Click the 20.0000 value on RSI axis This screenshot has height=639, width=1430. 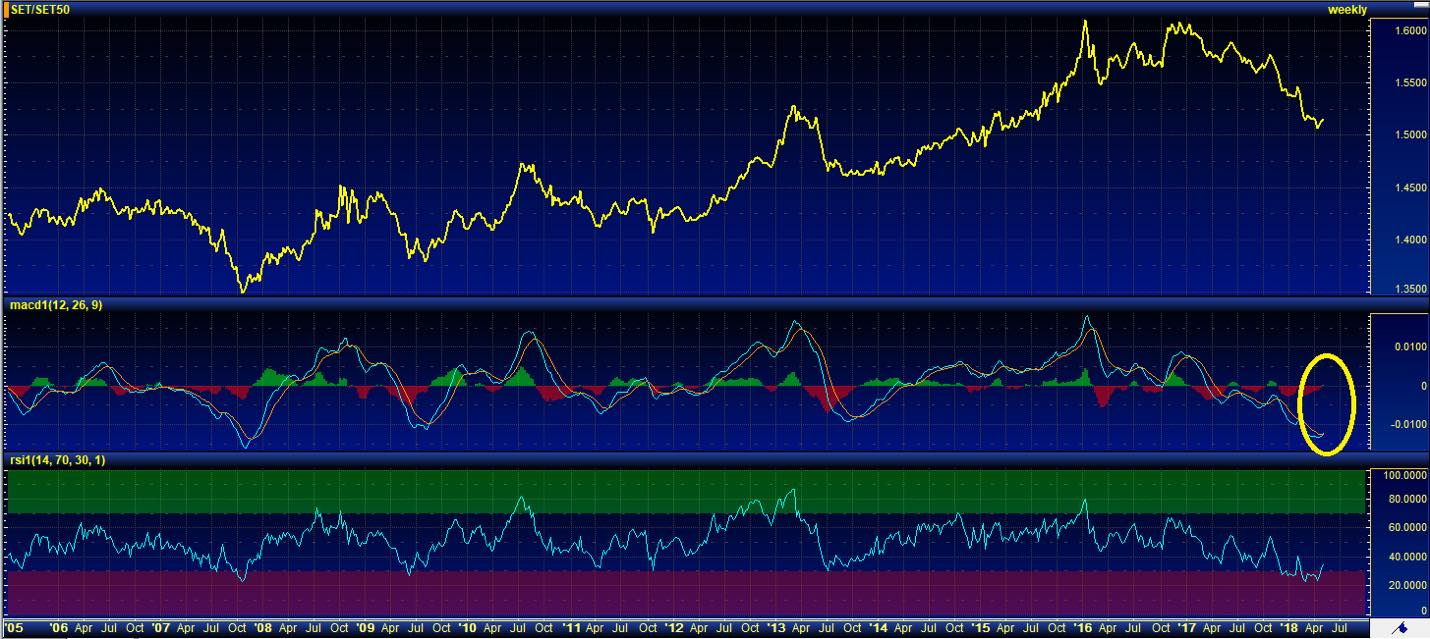tap(1394, 586)
